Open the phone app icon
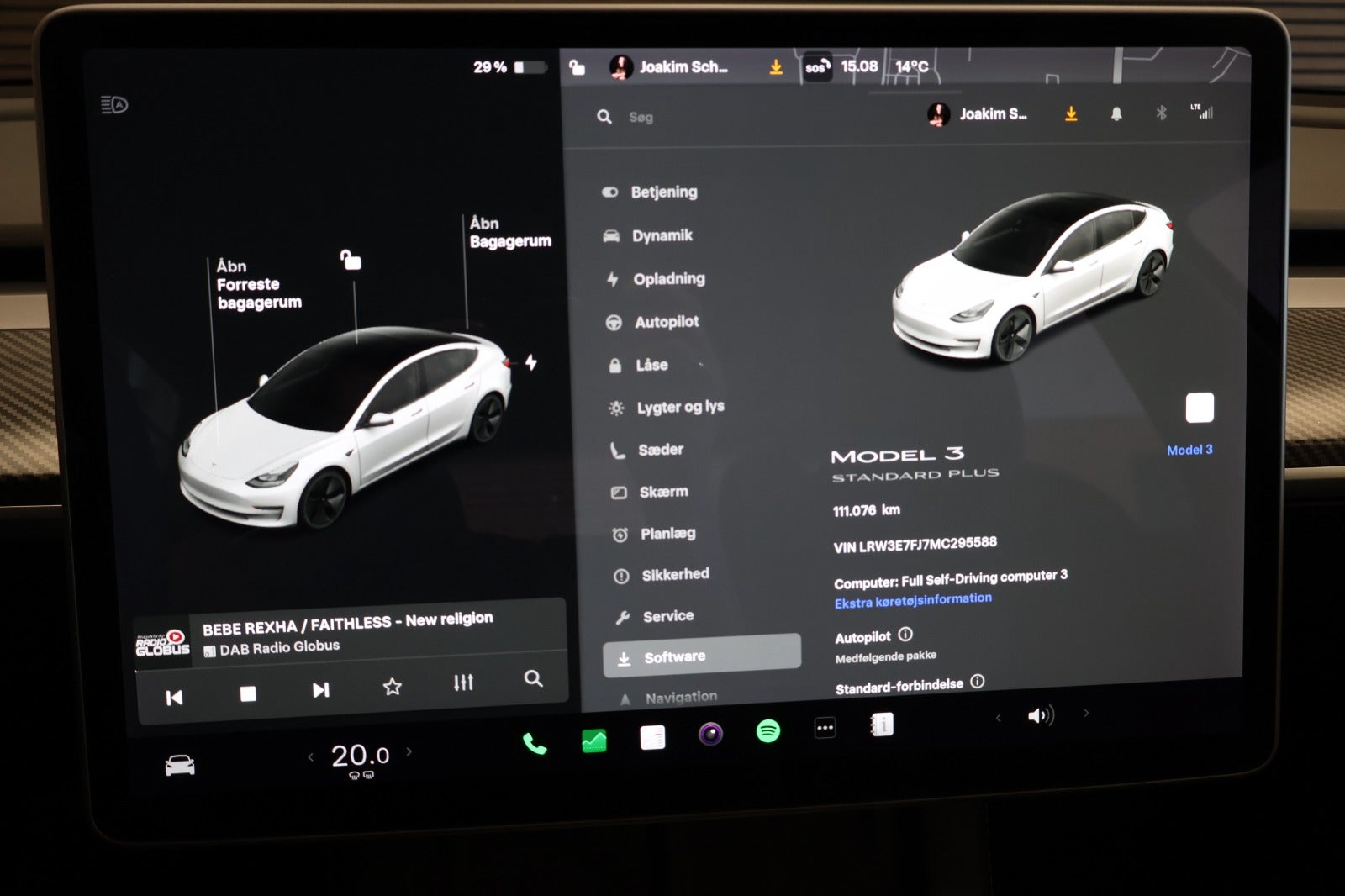The width and height of the screenshot is (1345, 896). (x=535, y=743)
